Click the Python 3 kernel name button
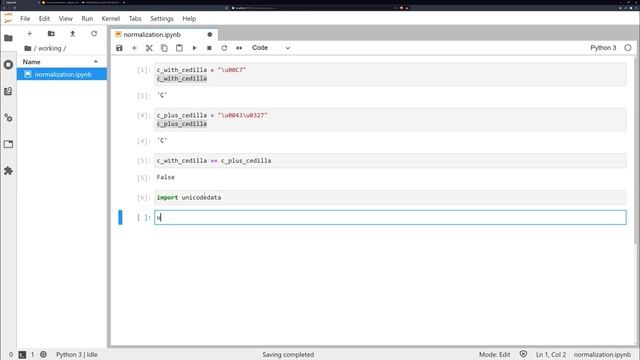 point(603,48)
